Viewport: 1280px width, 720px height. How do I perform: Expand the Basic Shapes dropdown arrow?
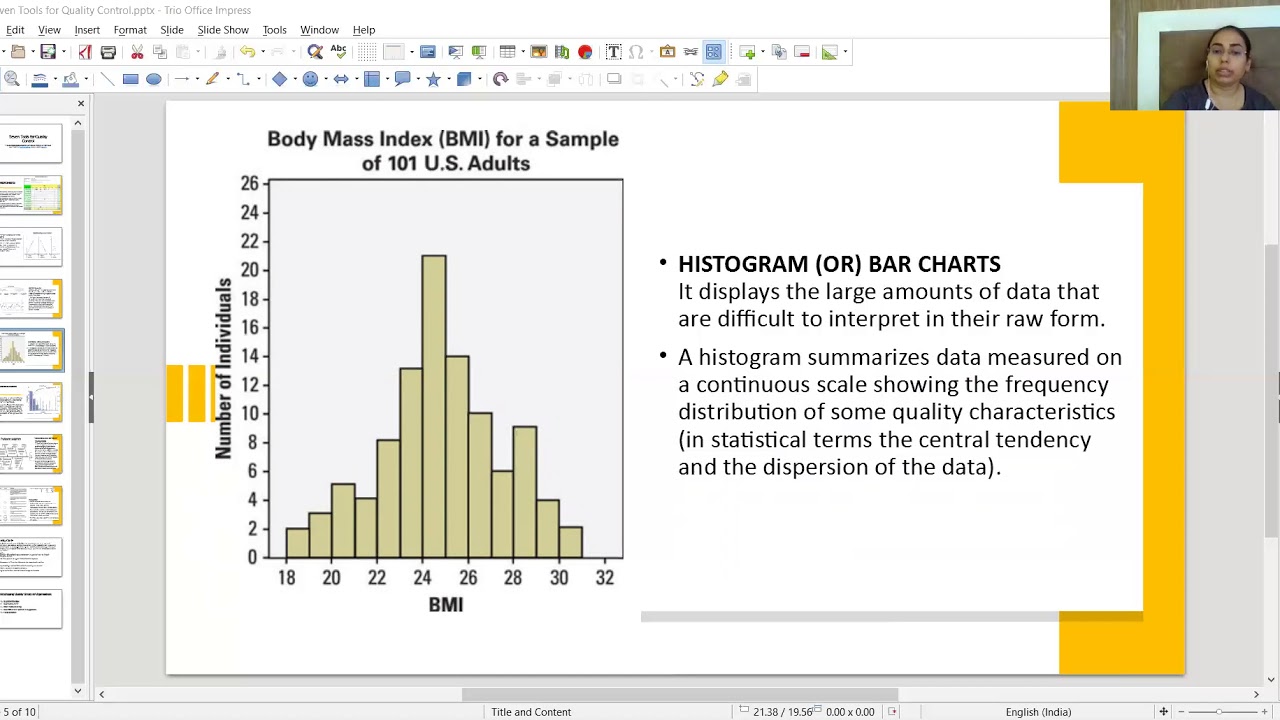tap(295, 79)
